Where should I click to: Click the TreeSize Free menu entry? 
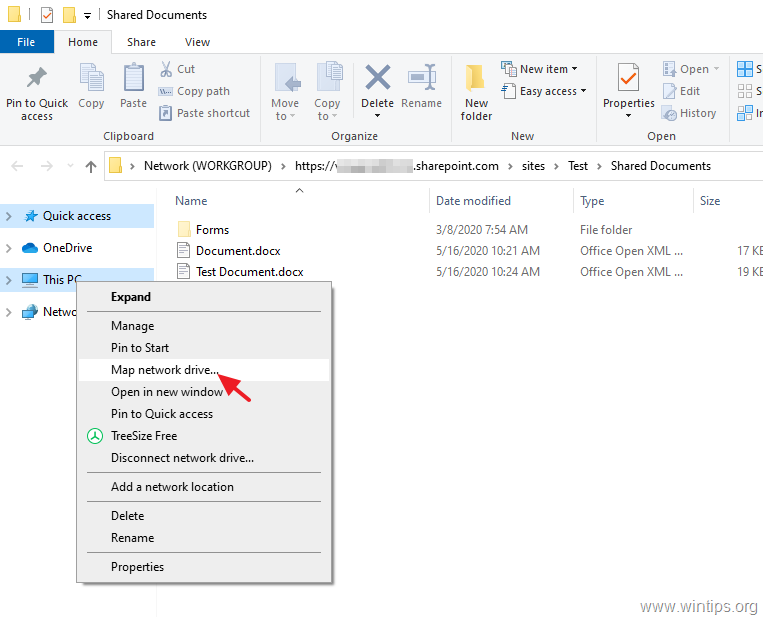(x=144, y=436)
